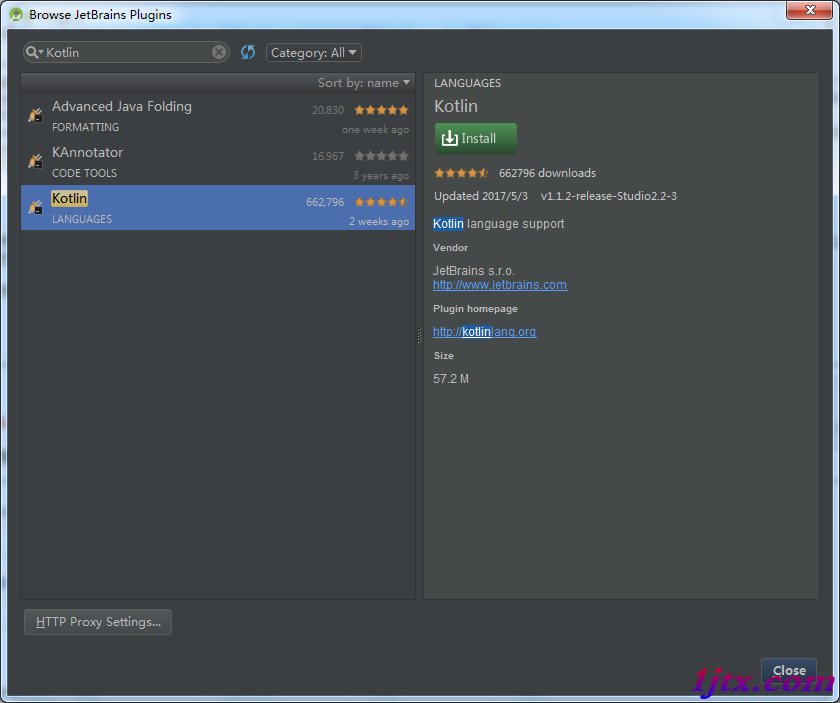This screenshot has width=840, height=703.
Task: Install the Kotlin plugin
Action: 476,138
